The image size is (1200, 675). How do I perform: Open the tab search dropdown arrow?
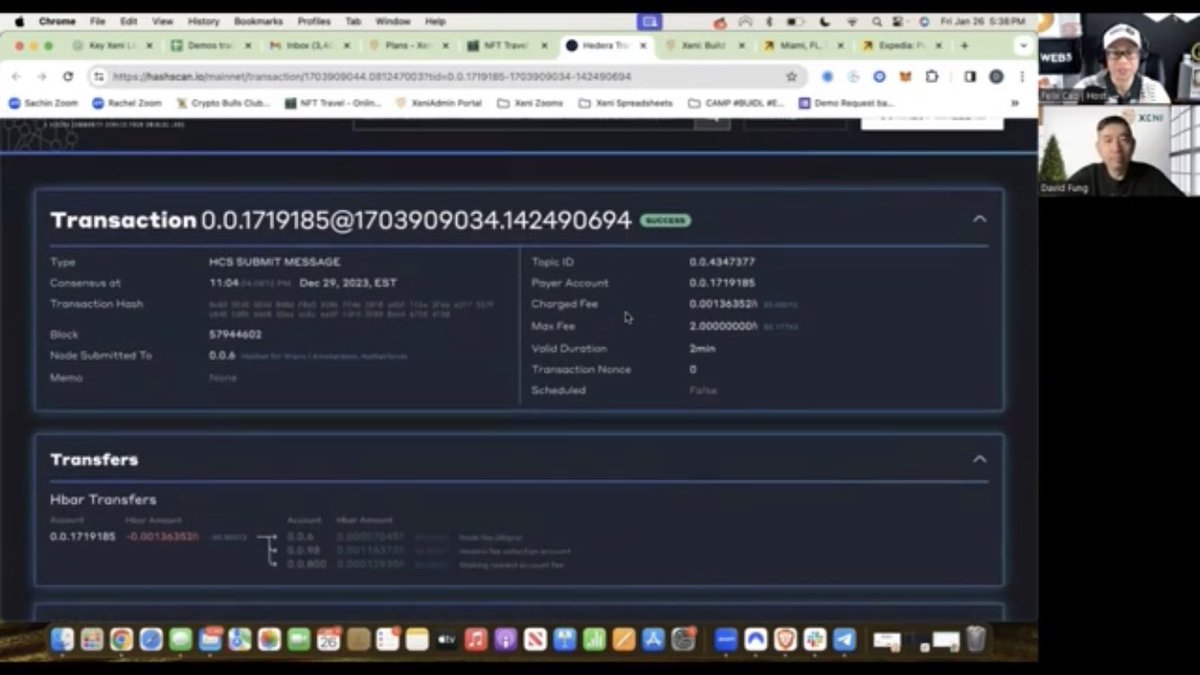point(1022,46)
